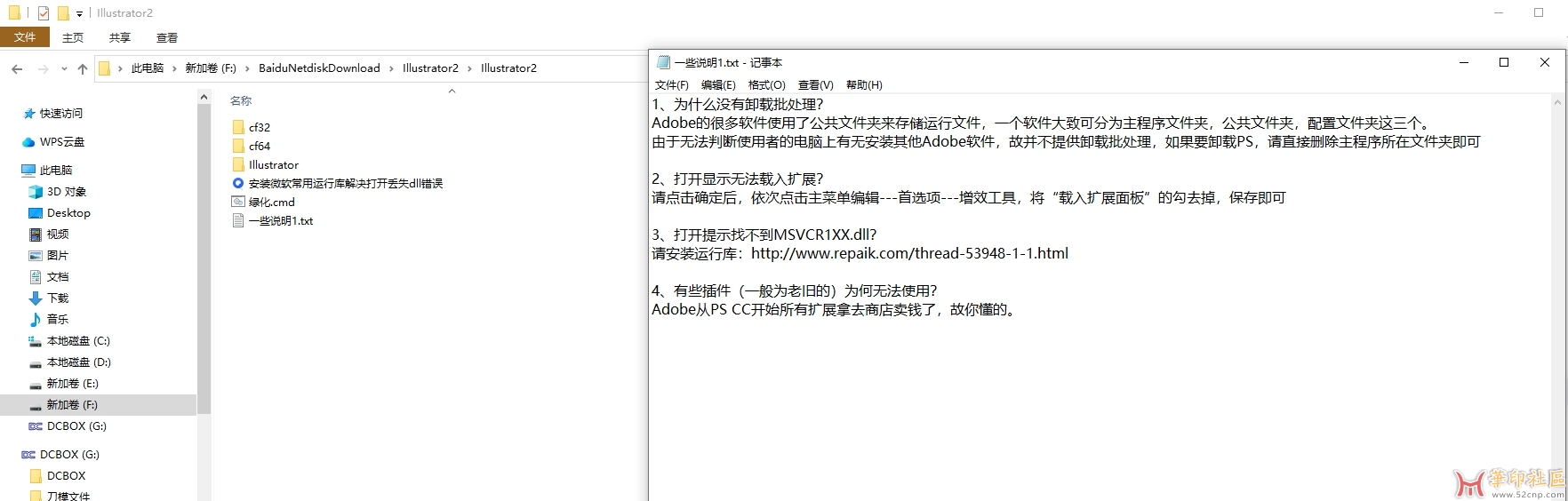Open the 文件 ribbon tab in Explorer

[25, 37]
